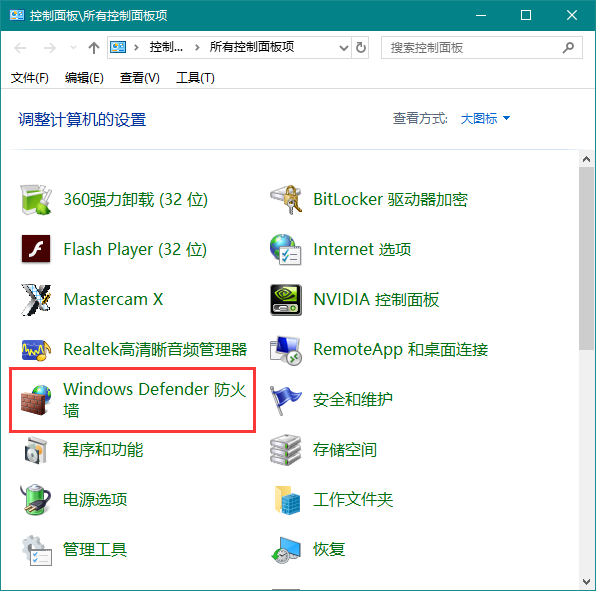Click the BitLocker padlock icon
The width and height of the screenshot is (596, 591).
286,200
